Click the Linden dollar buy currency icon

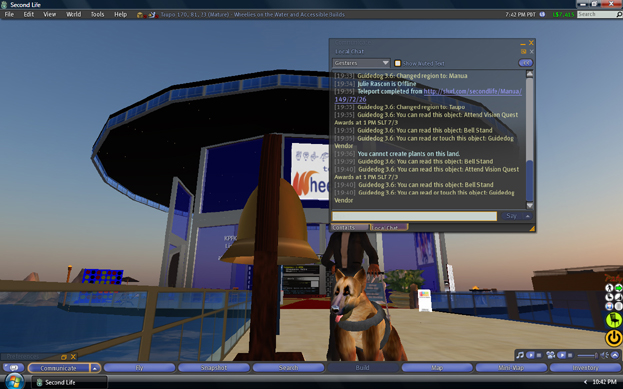coord(542,14)
